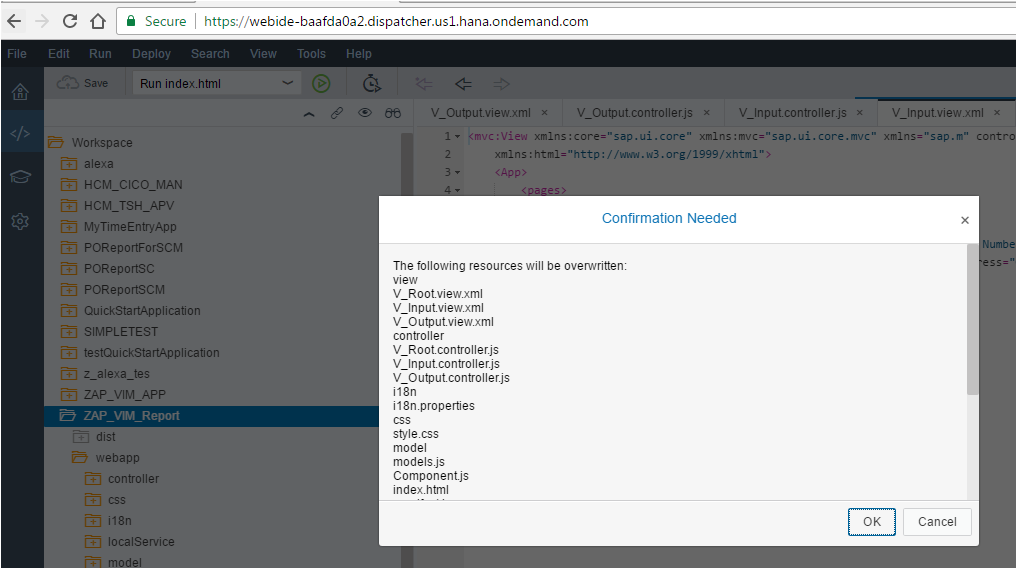Open the View menu
This screenshot has width=1017, height=569.
pyautogui.click(x=263, y=54)
